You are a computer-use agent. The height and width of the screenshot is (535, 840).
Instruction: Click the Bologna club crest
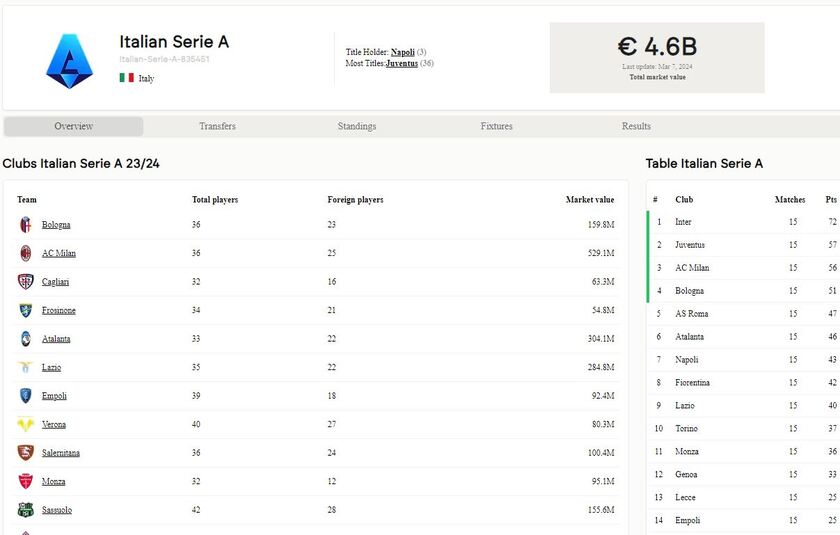tap(26, 225)
